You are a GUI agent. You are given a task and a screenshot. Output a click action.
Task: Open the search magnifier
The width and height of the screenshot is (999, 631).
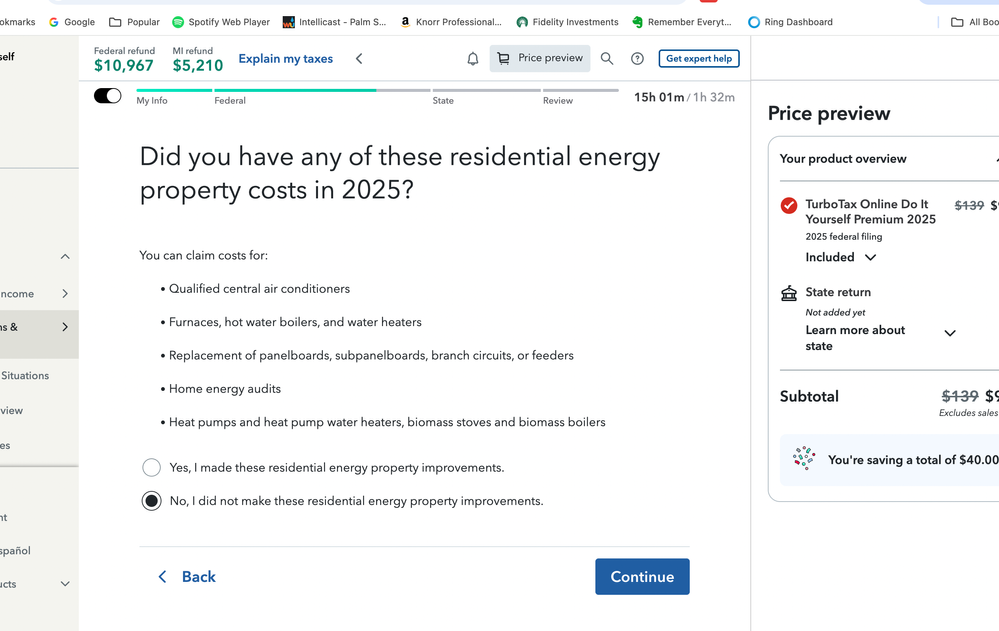point(607,58)
